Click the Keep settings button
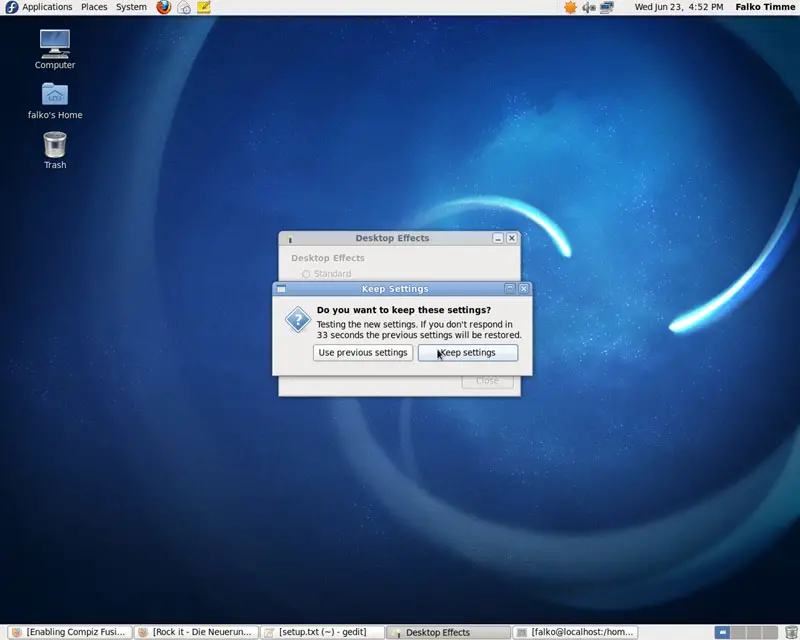 click(468, 353)
